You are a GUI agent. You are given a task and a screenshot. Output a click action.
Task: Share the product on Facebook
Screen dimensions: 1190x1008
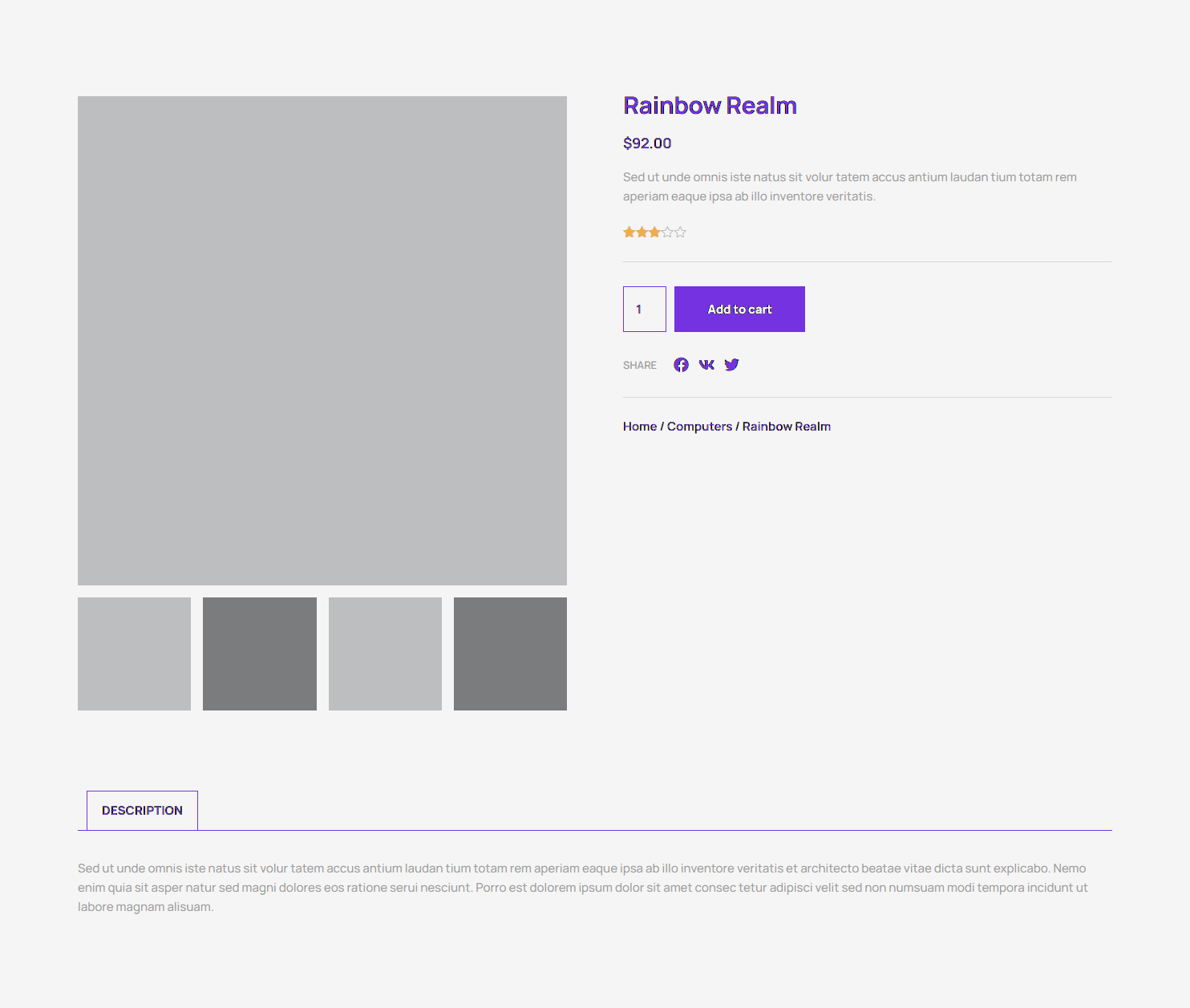(x=681, y=365)
